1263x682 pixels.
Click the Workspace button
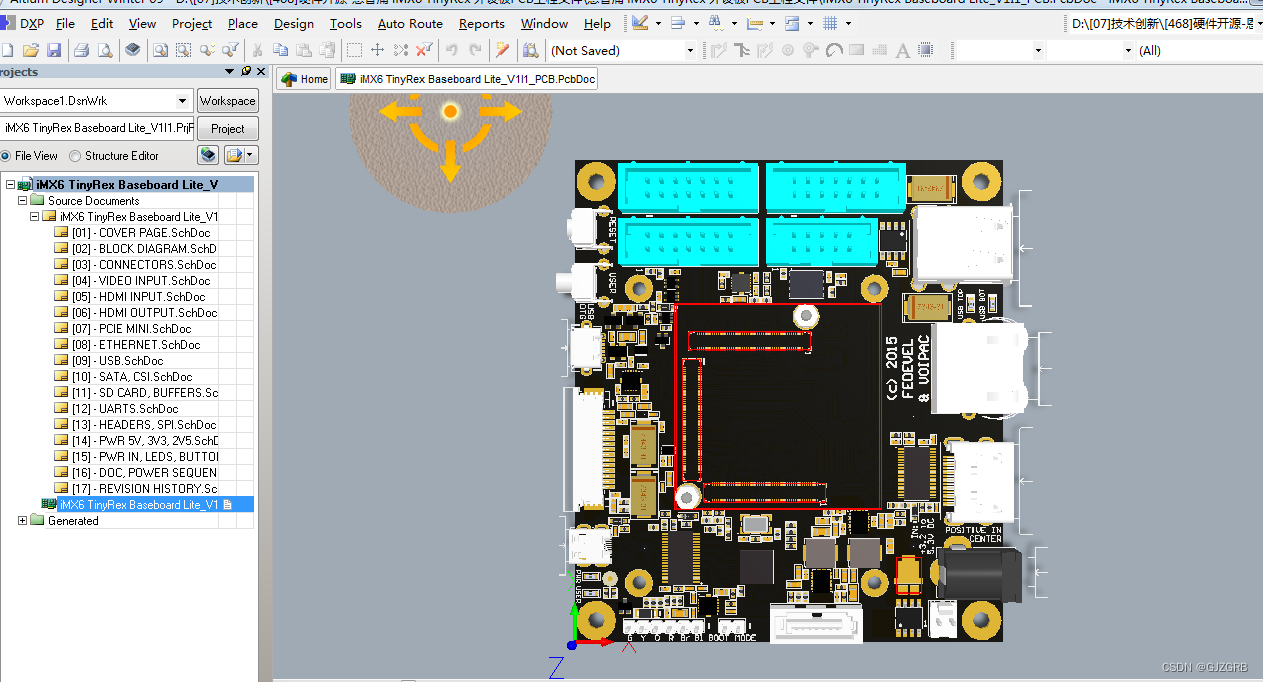227,100
